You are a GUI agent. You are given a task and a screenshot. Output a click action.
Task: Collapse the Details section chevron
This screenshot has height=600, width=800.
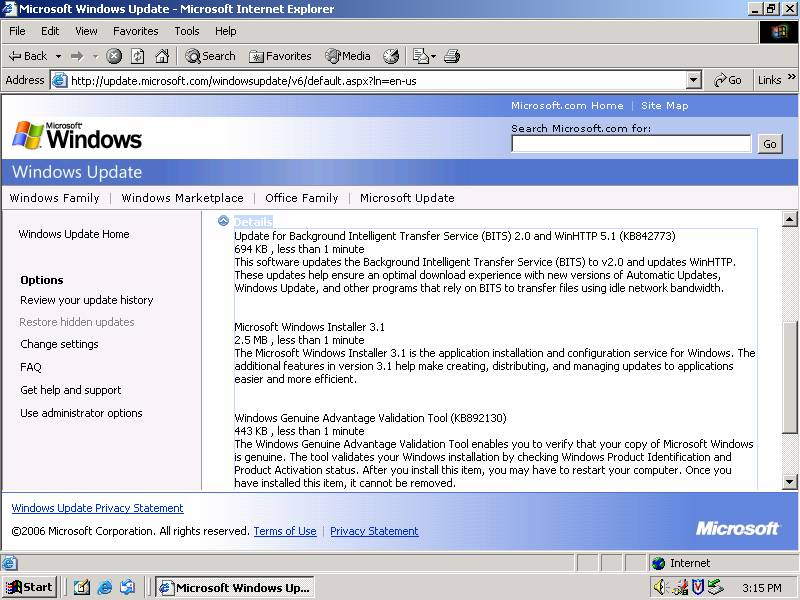(224, 221)
